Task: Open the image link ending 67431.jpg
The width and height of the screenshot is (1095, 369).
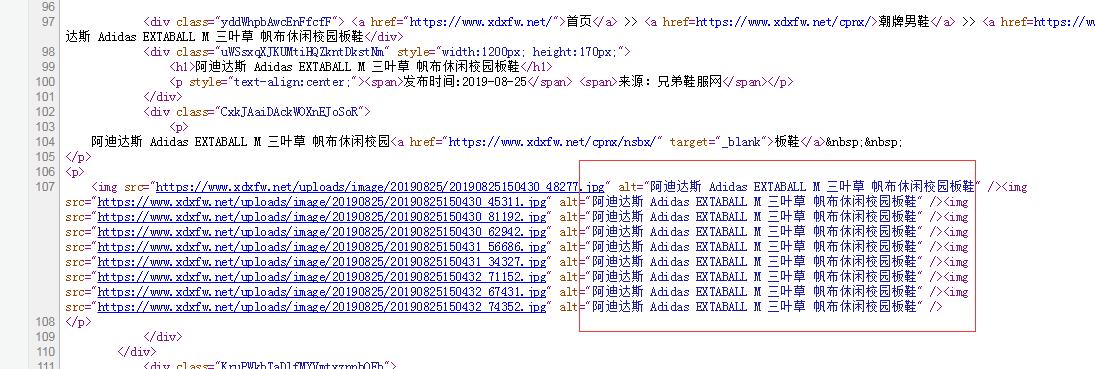Action: pyautogui.click(x=322, y=291)
